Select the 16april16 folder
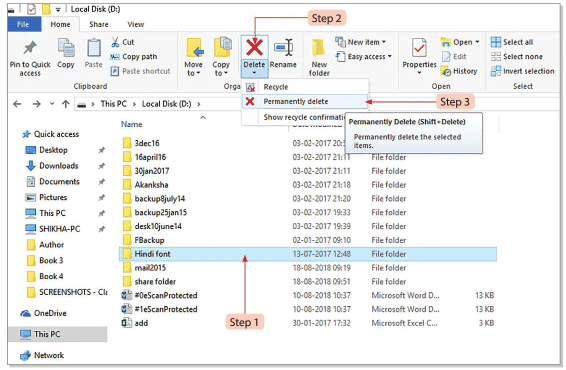The image size is (566, 370). pyautogui.click(x=144, y=157)
